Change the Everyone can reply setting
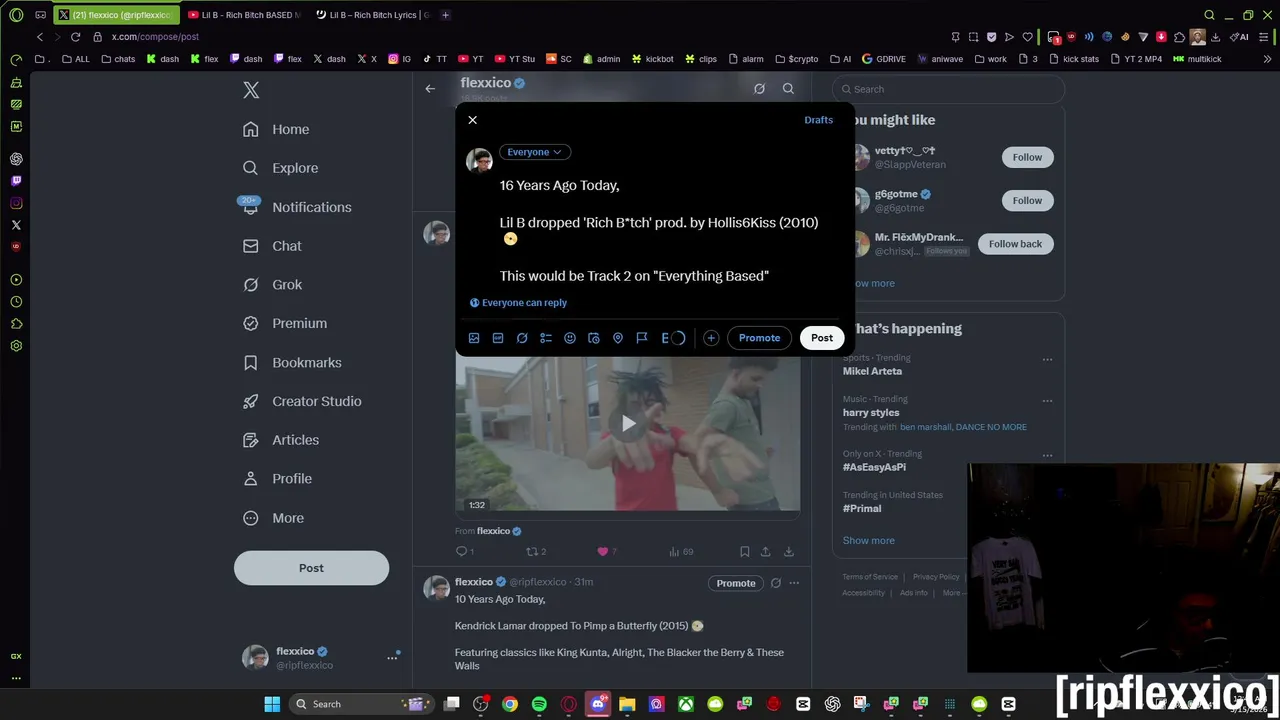1280x720 pixels. click(518, 303)
